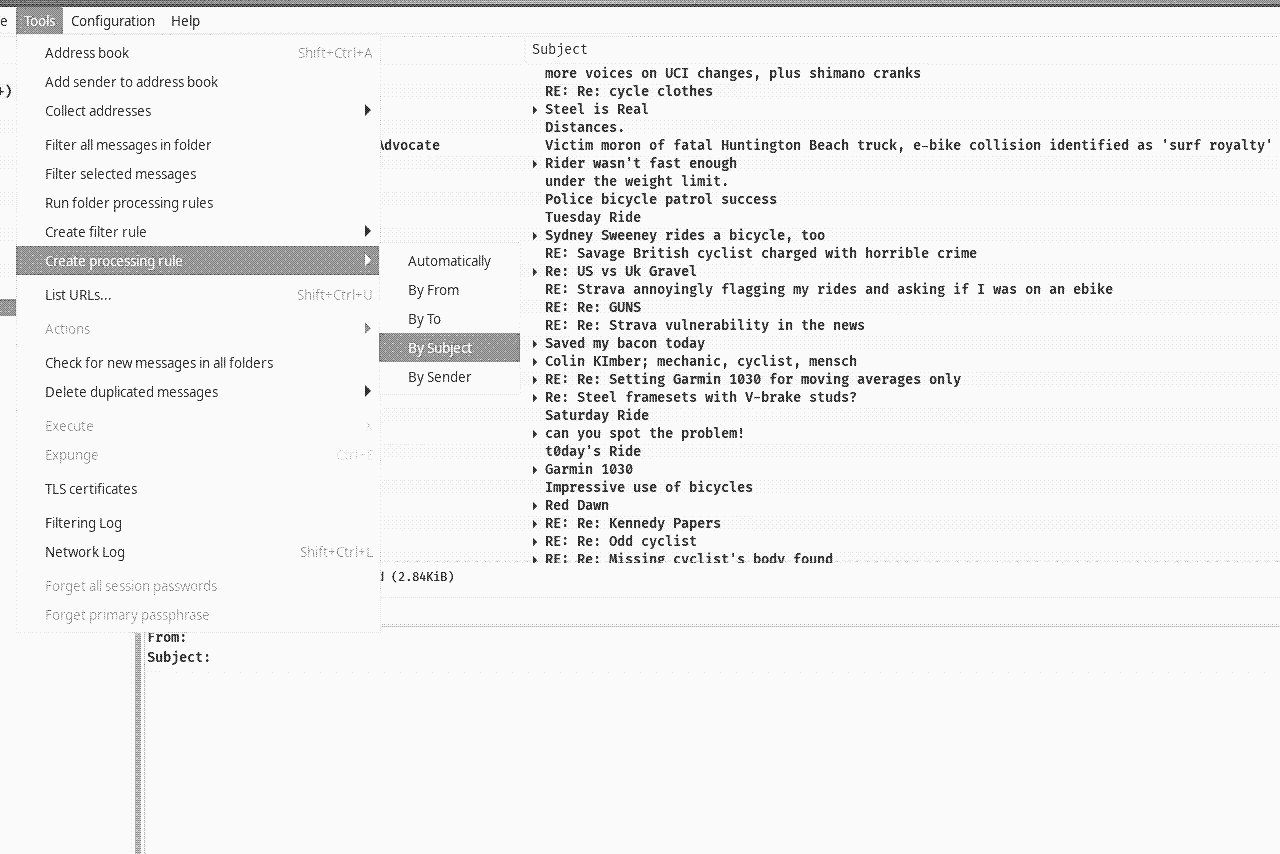Select the t0day's Ride message
The width and height of the screenshot is (1280, 854).
593,451
